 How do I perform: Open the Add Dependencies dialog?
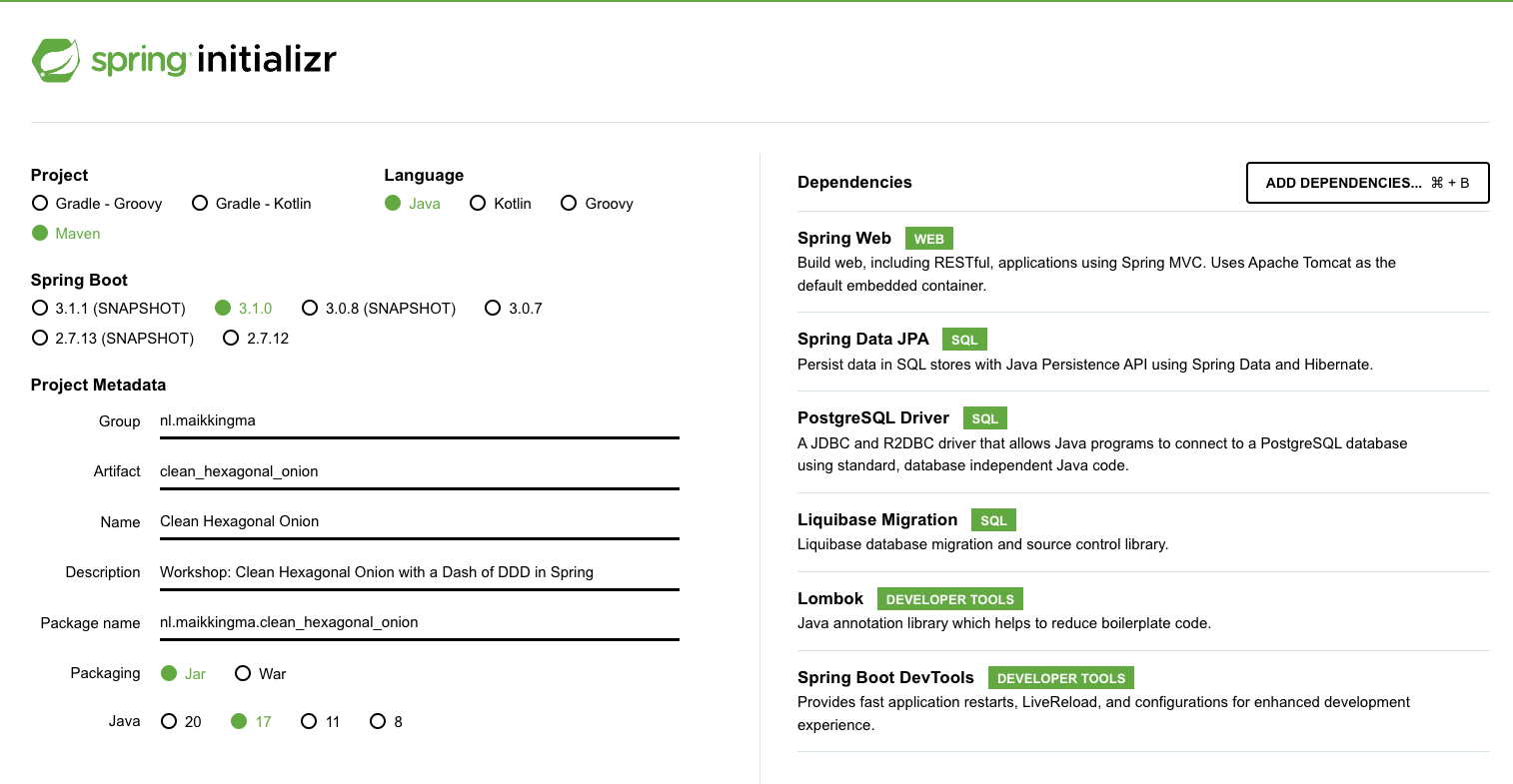click(1368, 183)
